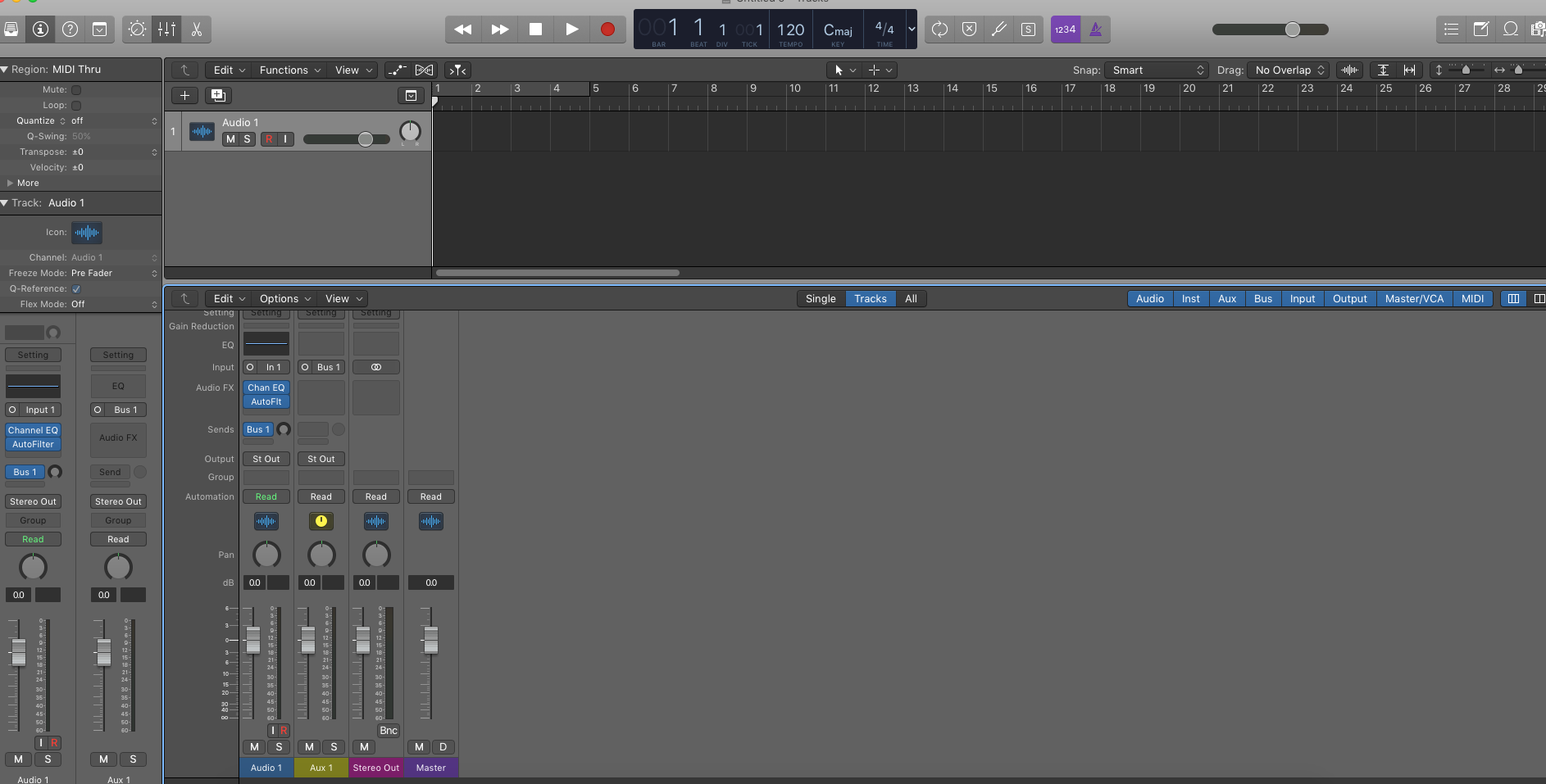This screenshot has width=1546, height=784.
Task: Open the Loop Browser icon
Action: tap(1511, 29)
